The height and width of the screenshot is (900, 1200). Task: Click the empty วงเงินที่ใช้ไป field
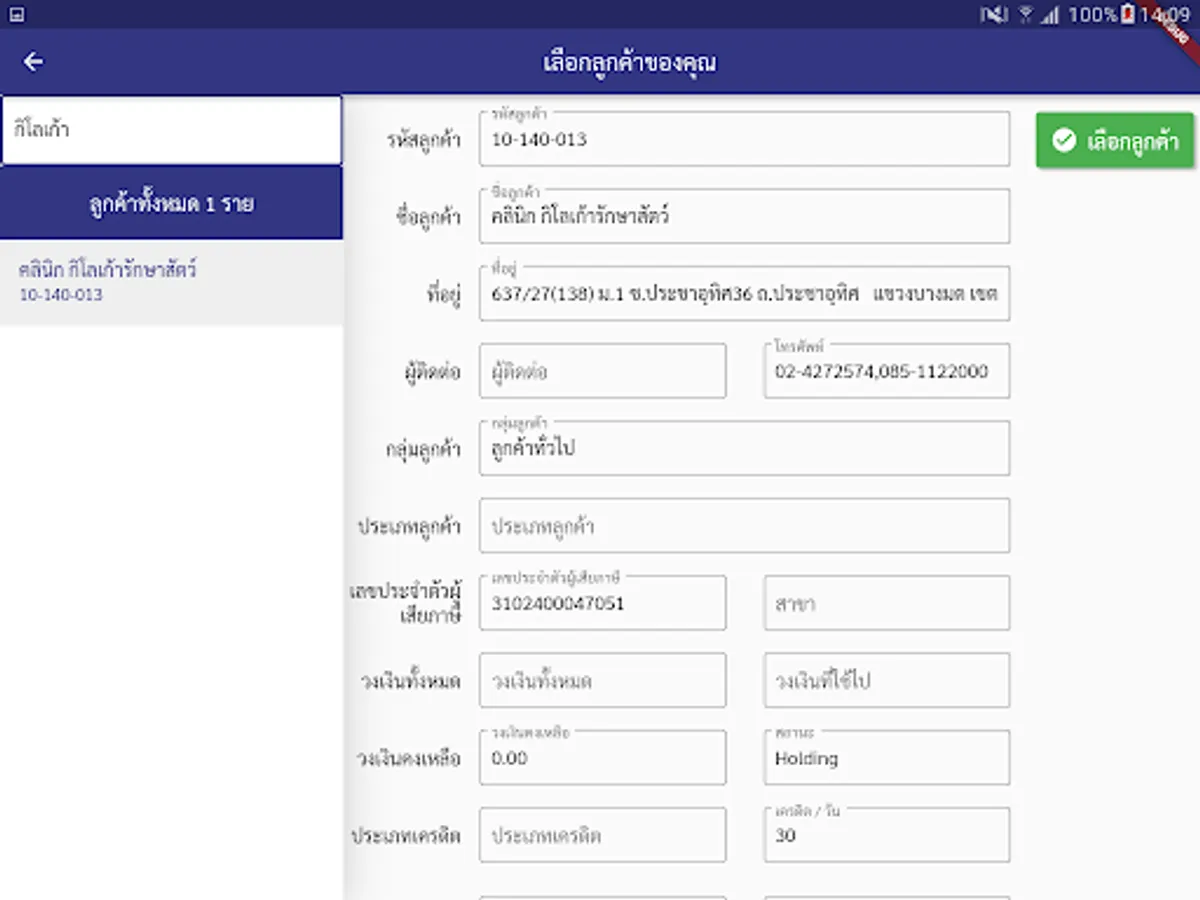point(887,680)
